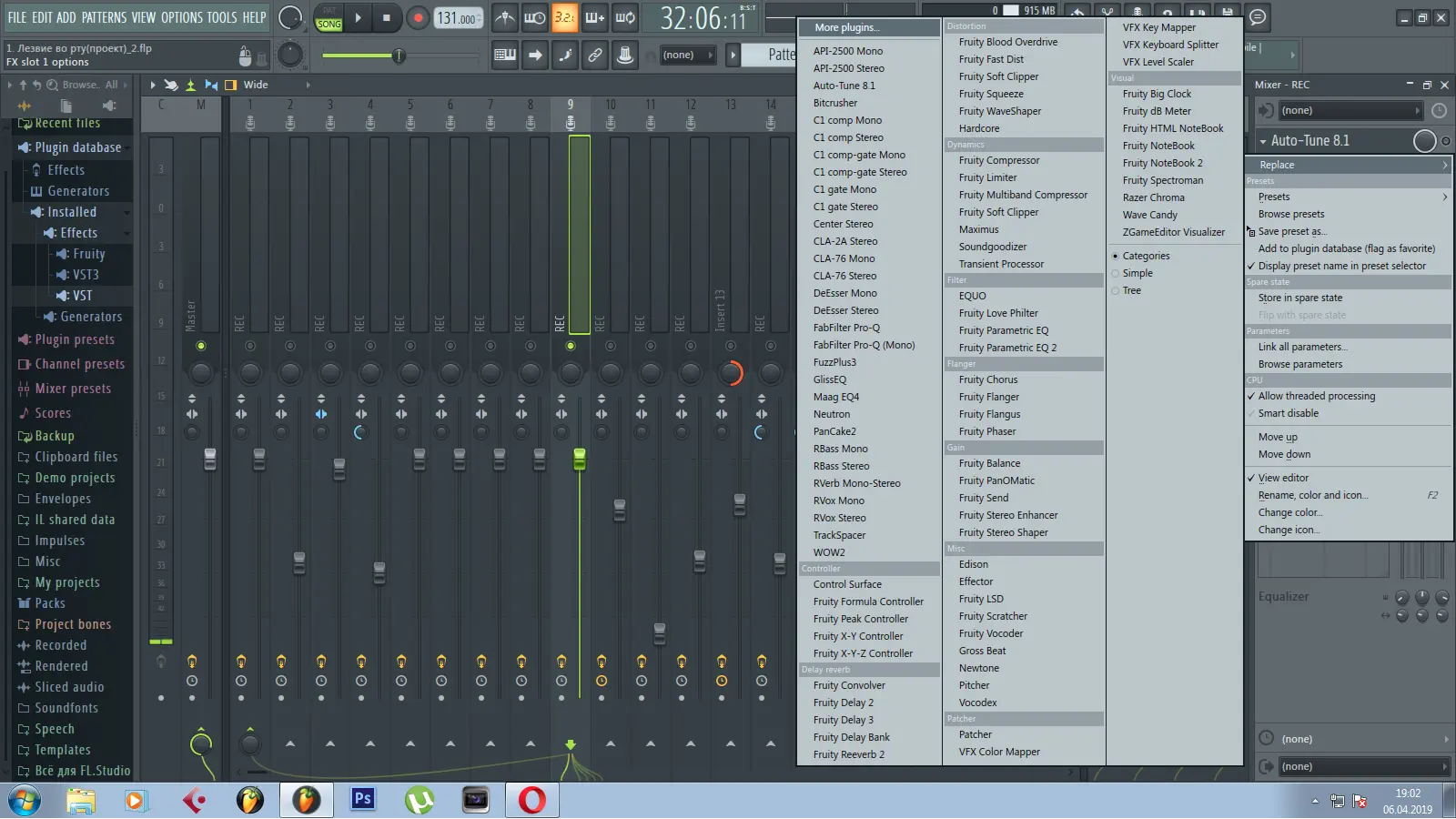Click the orange waveform icon in browser
The image size is (1456, 819).
pos(24,106)
